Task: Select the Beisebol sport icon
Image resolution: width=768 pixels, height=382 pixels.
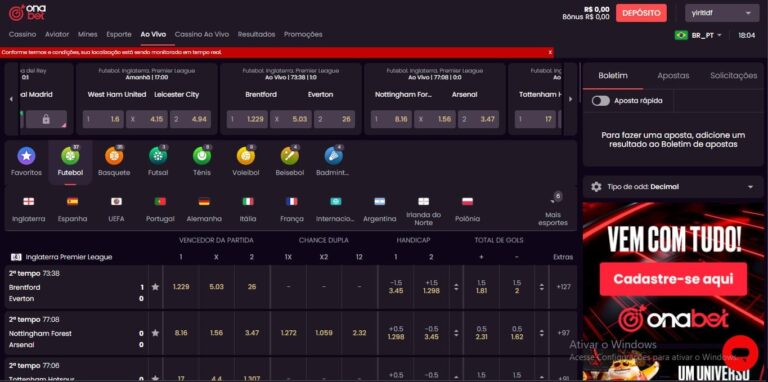Action: [x=289, y=156]
